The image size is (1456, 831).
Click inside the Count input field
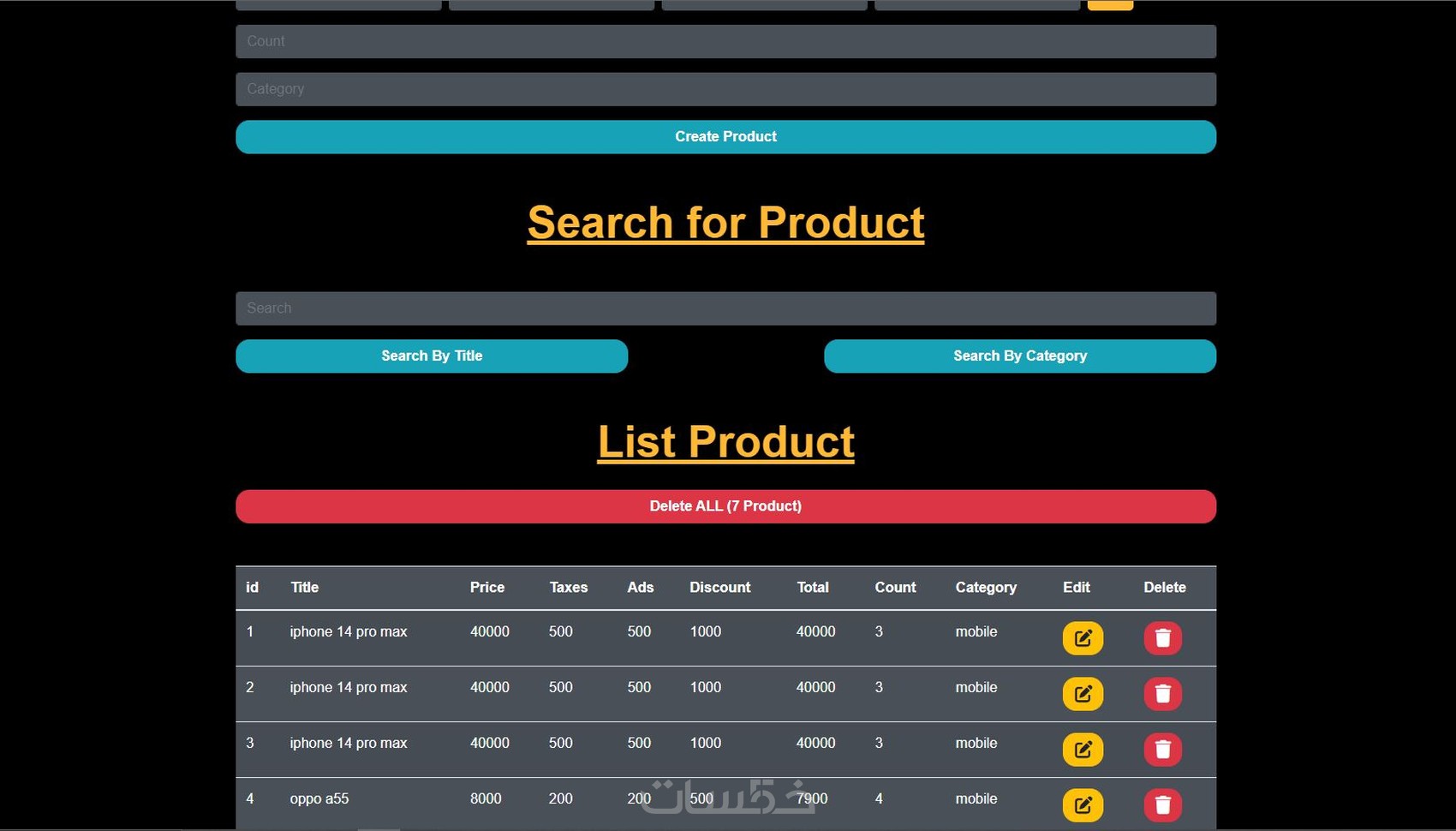pyautogui.click(x=725, y=40)
